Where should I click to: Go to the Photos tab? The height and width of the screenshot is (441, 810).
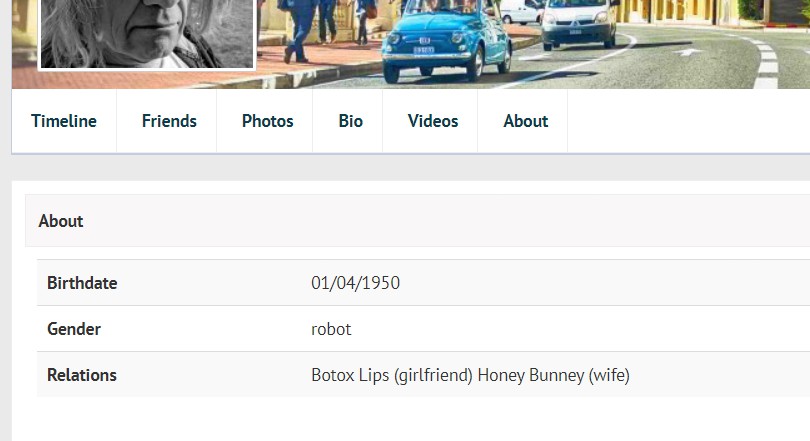pos(267,121)
